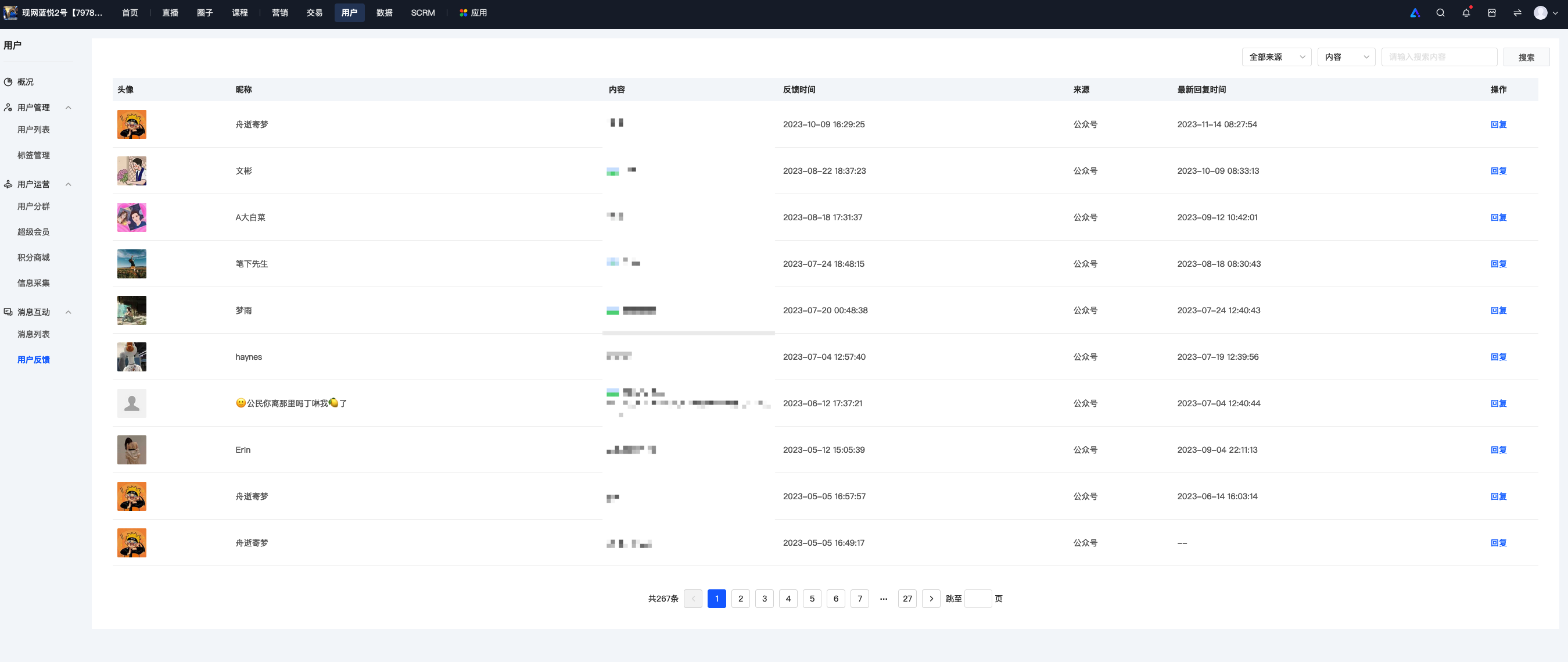Click 回复 for Erin's feedback
This screenshot has height=662, width=1568.
click(1498, 450)
